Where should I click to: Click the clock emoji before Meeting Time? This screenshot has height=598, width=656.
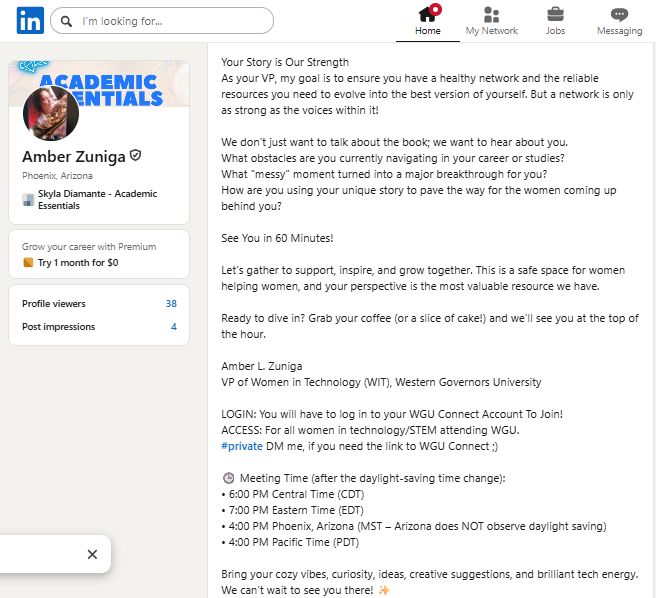click(x=228, y=478)
